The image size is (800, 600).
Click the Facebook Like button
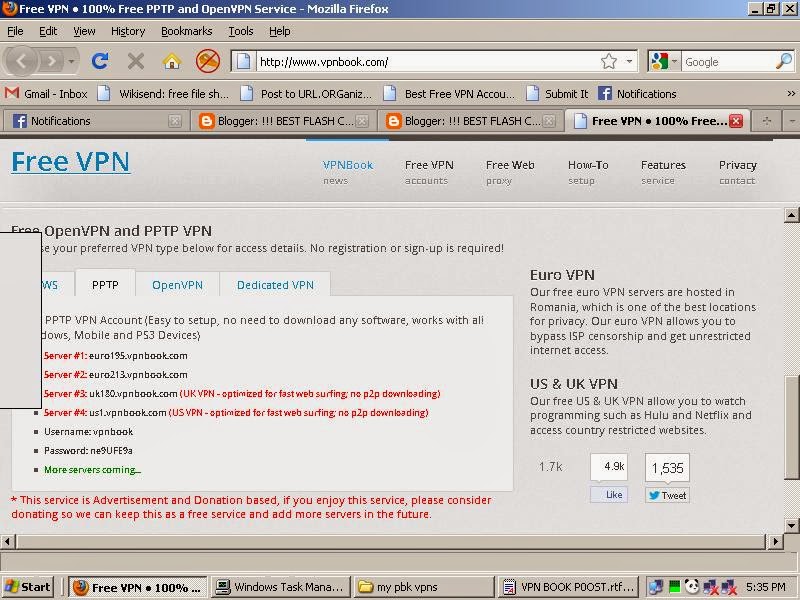609,494
